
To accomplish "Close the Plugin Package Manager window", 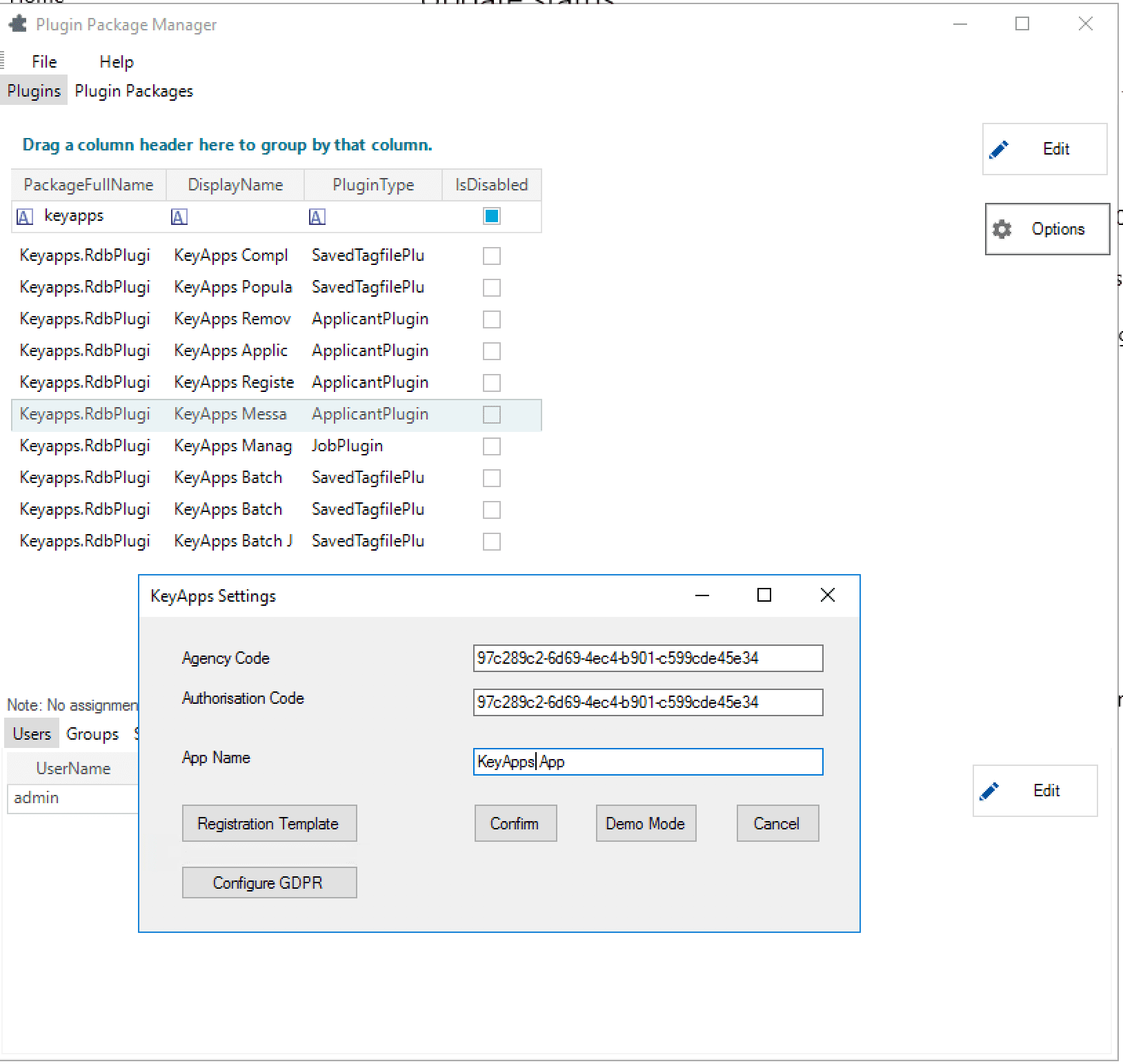I will coord(1085,24).
